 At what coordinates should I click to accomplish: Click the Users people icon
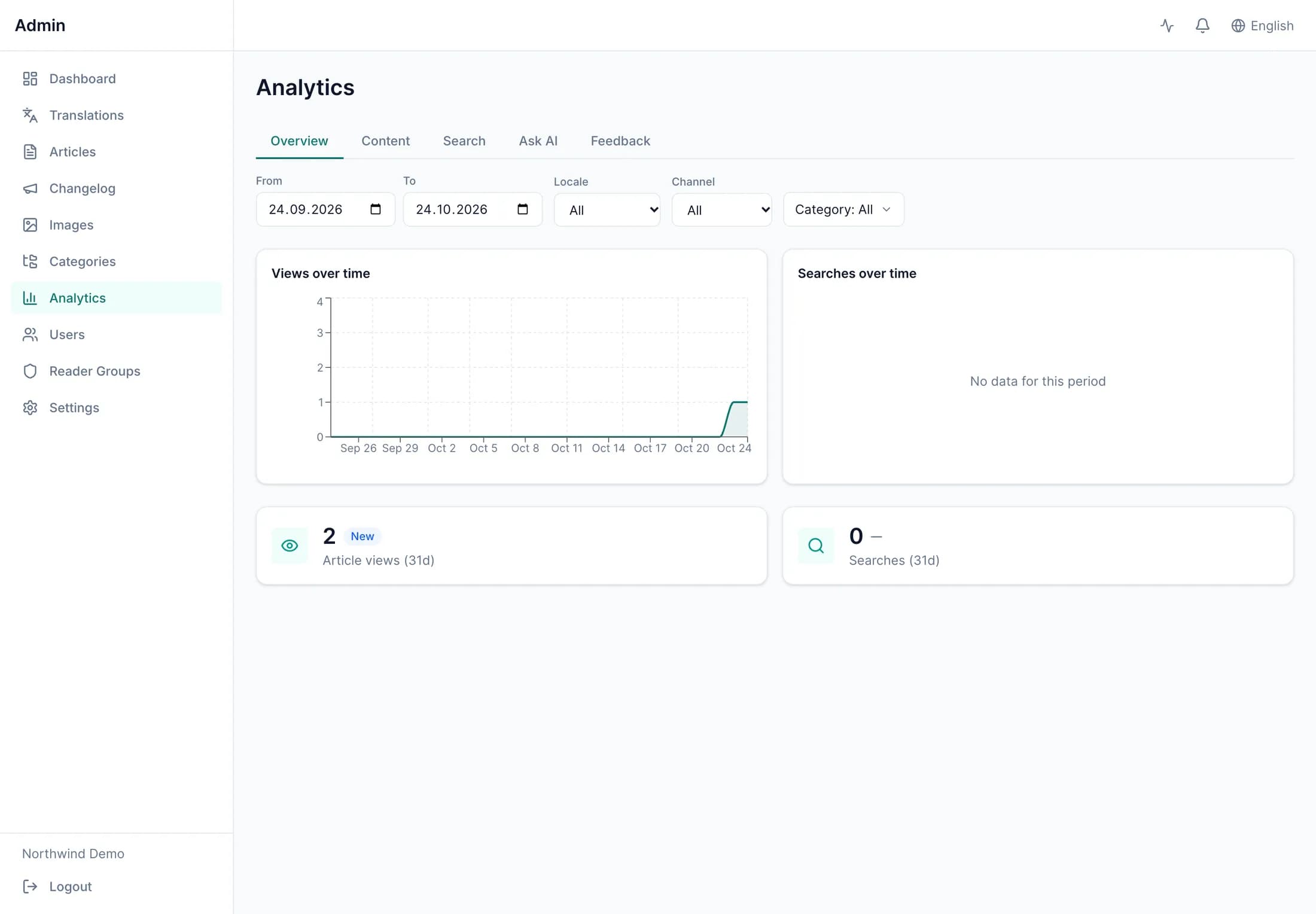point(30,334)
